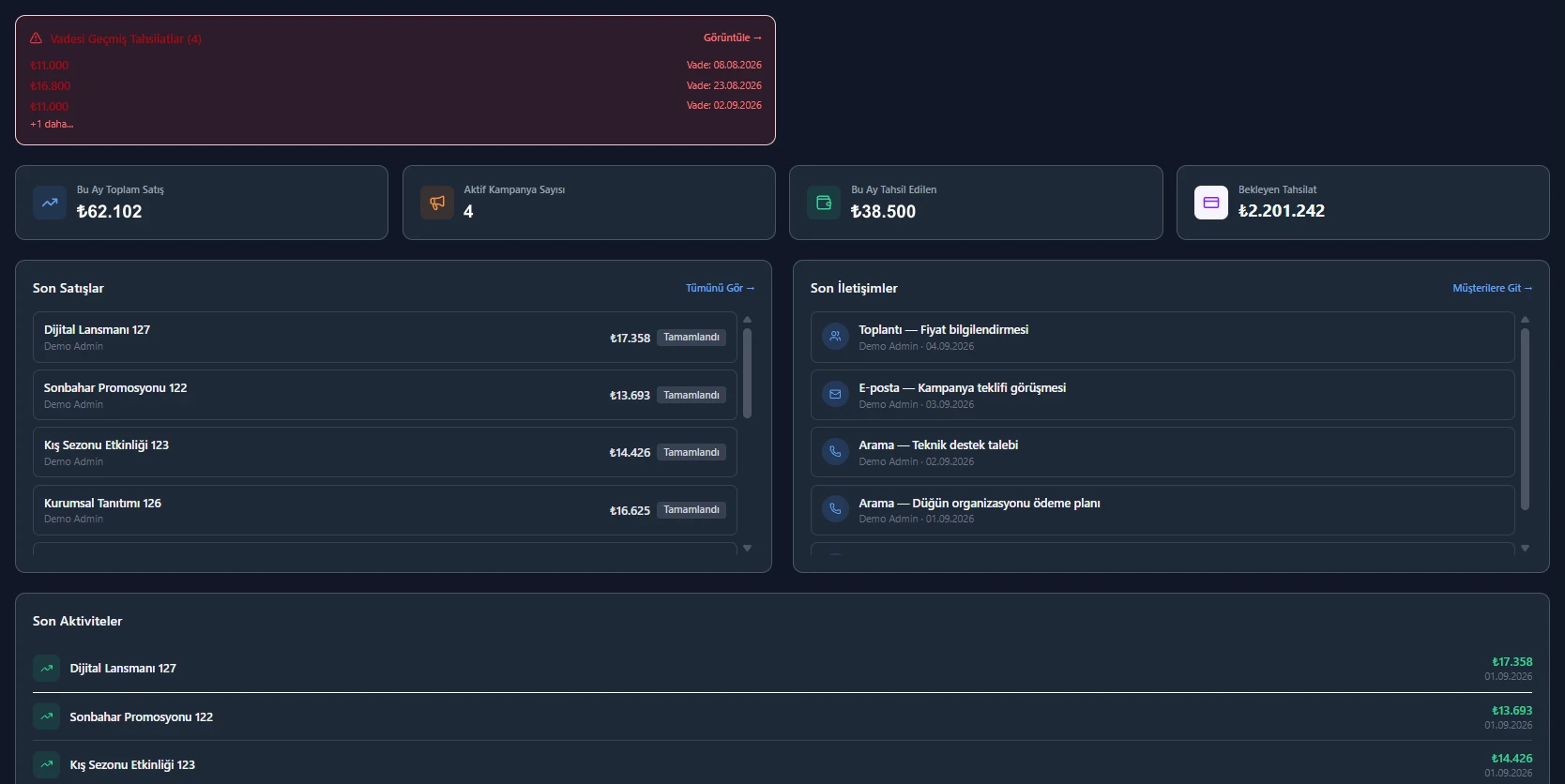Click the trend icon beside Sonbahar Promosyonu 122 activity

[47, 716]
